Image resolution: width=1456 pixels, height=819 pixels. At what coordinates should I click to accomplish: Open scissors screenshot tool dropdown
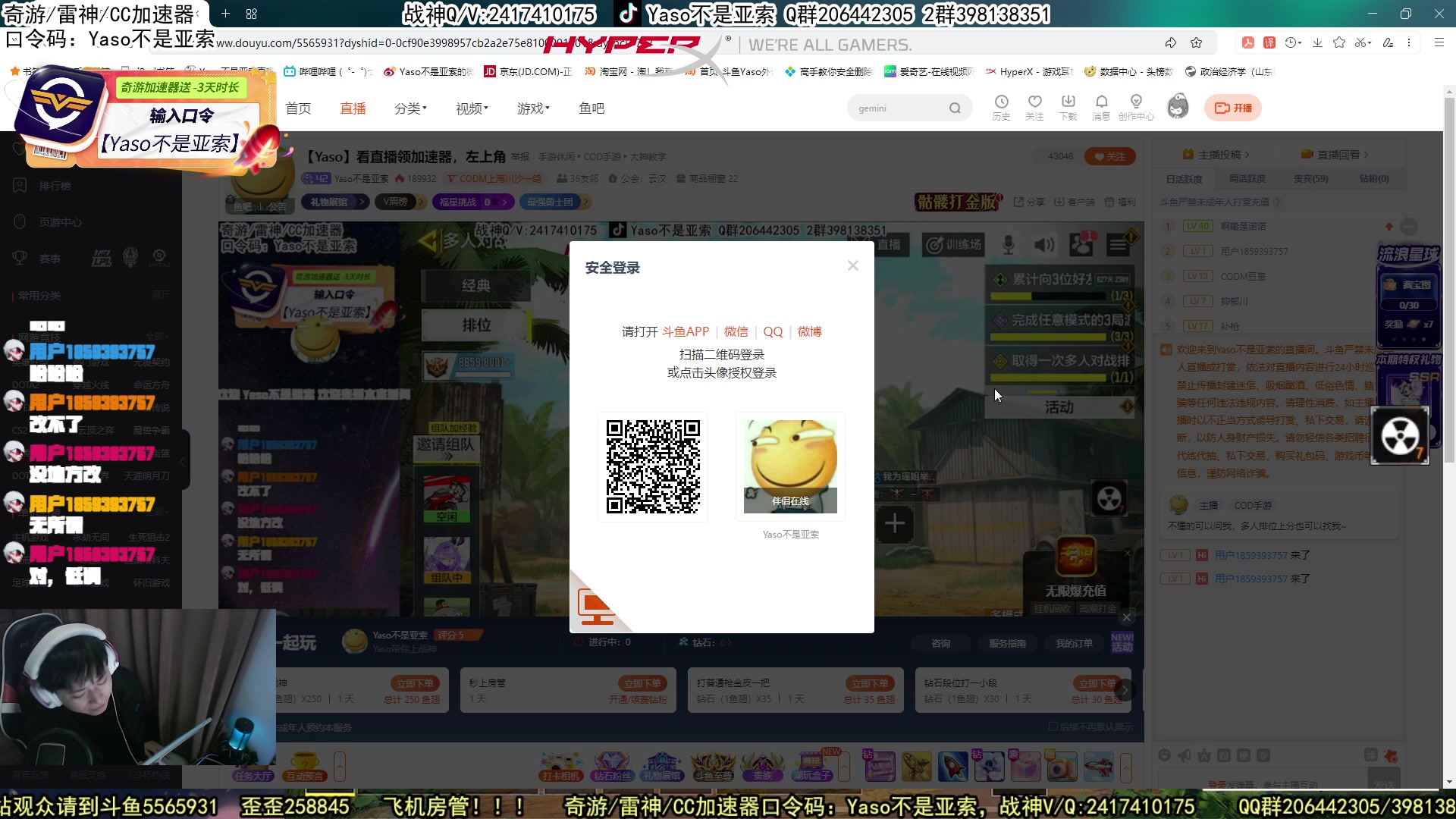pyautogui.click(x=1363, y=42)
